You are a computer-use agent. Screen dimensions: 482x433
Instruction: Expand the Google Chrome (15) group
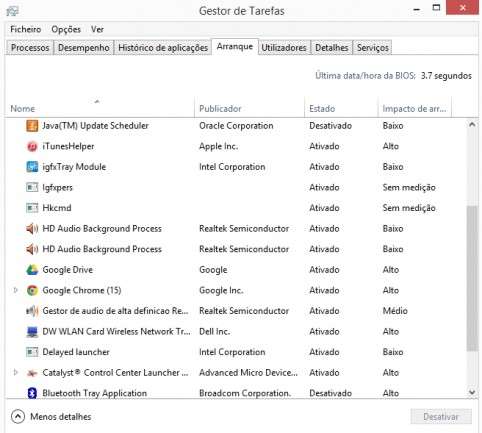[15, 290]
